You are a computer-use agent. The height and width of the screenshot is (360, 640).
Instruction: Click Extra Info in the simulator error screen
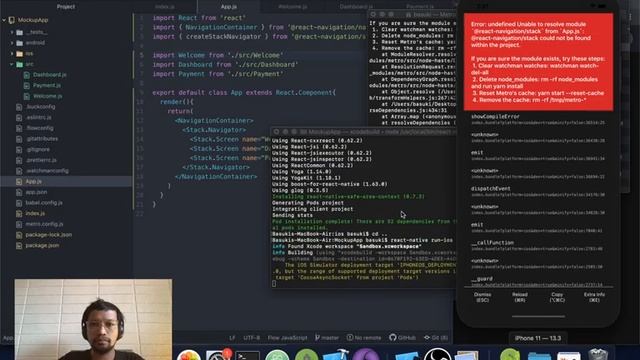coord(594,297)
